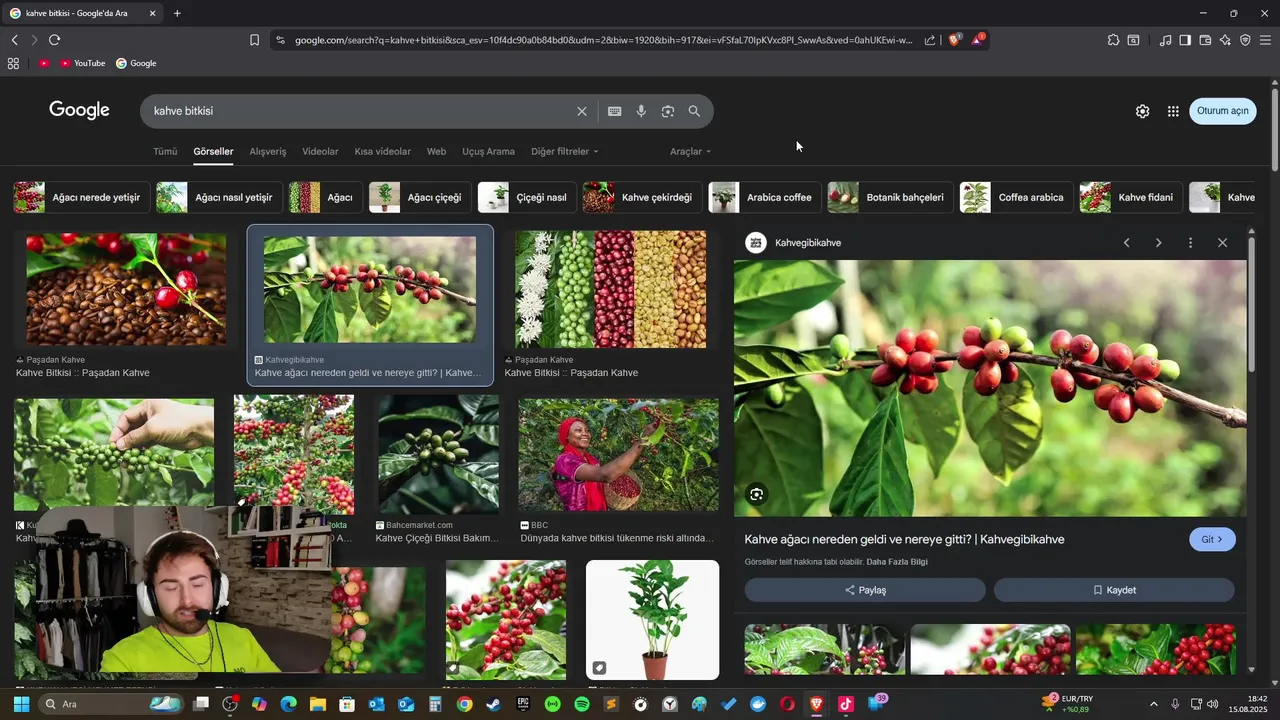Open the Google bookmark in bookmarks bar
Screen dimensions: 1280x720
click(x=136, y=63)
